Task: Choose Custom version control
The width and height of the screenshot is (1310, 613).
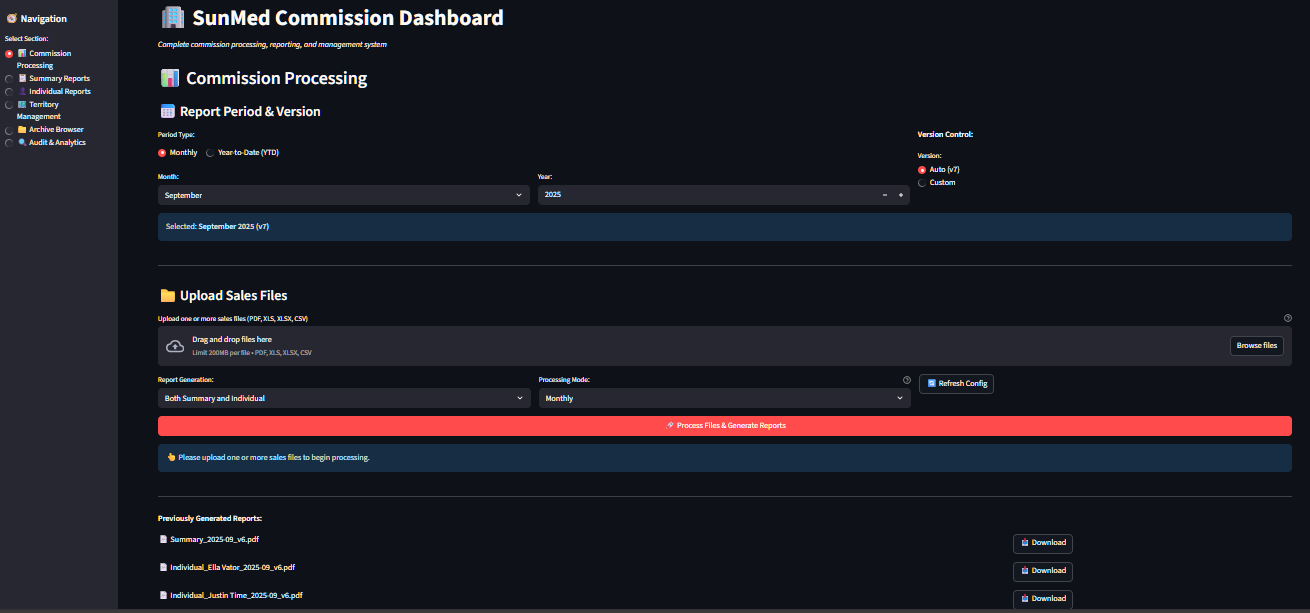Action: (x=923, y=182)
